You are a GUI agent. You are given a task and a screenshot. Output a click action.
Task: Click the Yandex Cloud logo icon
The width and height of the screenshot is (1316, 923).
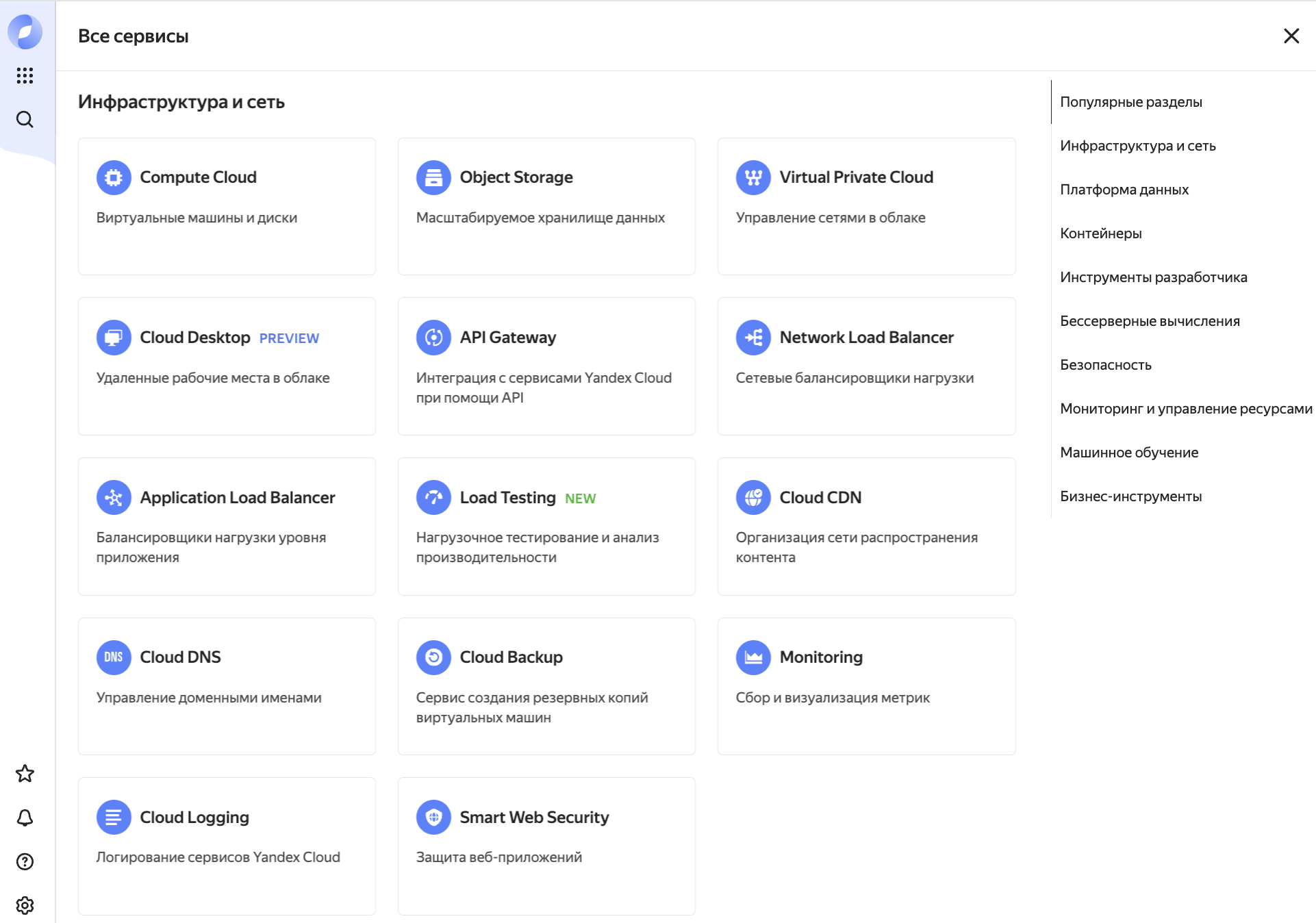[x=25, y=31]
